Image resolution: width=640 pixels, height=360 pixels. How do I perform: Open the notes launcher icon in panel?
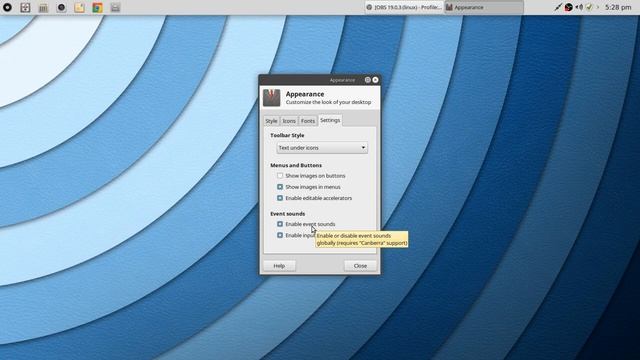click(x=79, y=7)
